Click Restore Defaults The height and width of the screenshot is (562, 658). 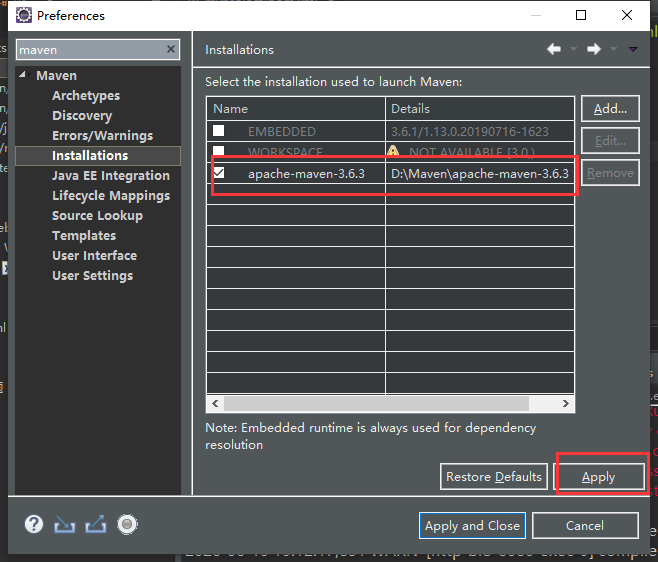[494, 477]
